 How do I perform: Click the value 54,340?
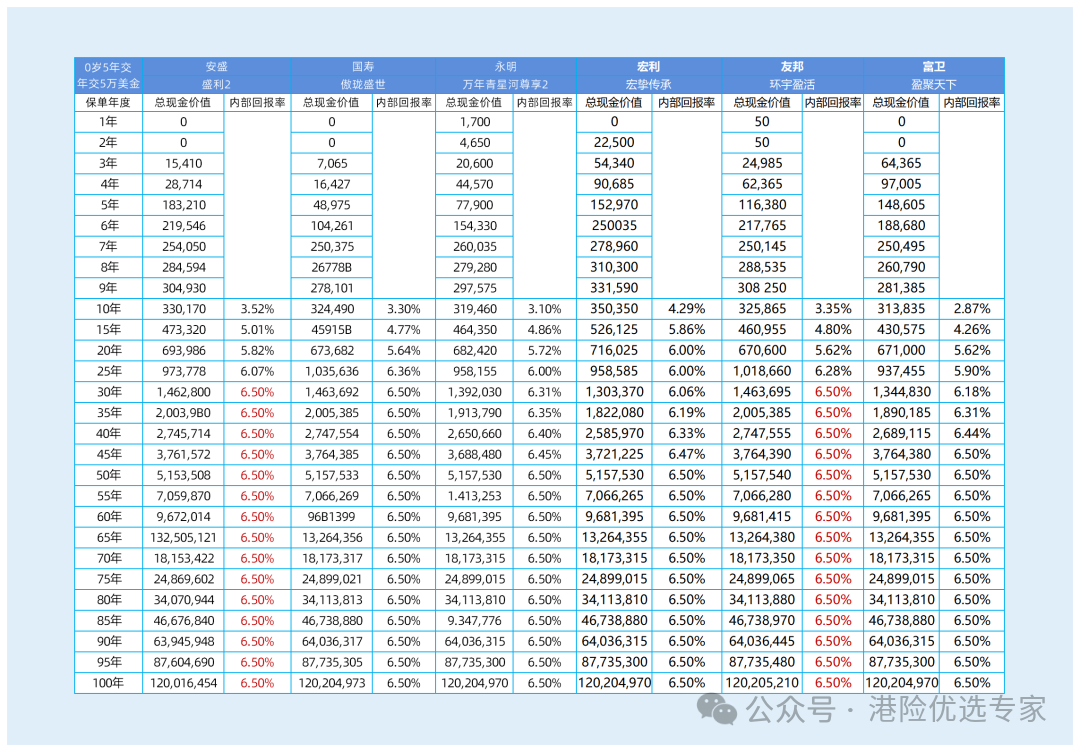coord(614,163)
